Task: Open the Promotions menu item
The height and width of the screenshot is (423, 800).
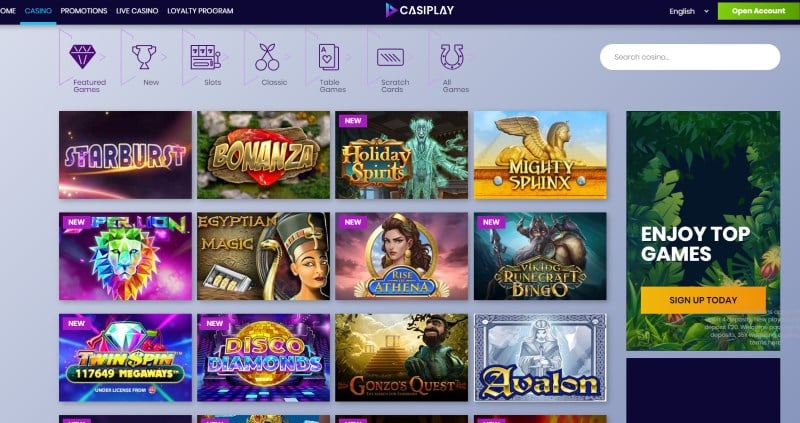Action: click(84, 11)
